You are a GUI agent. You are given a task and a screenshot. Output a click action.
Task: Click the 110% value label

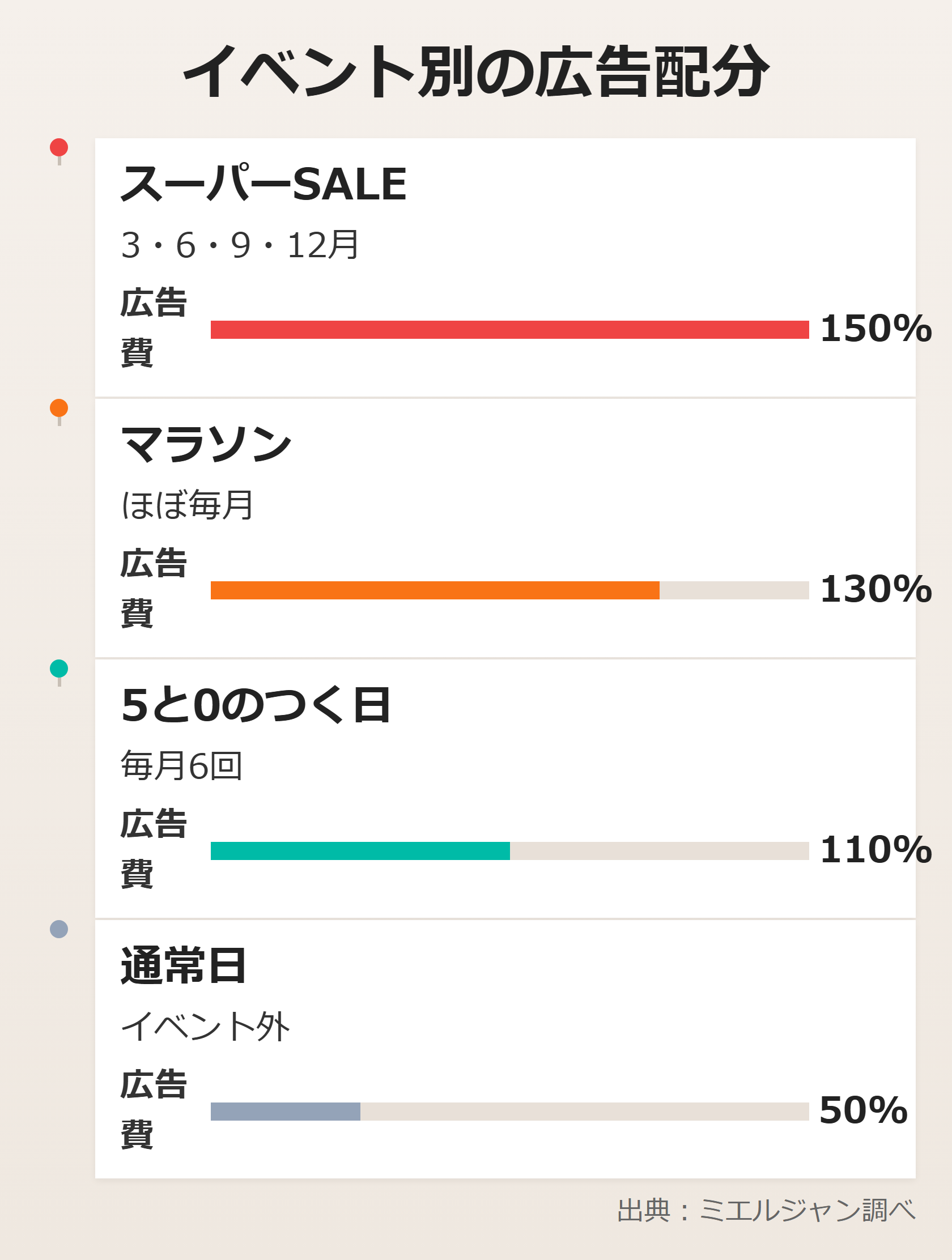pos(875,850)
